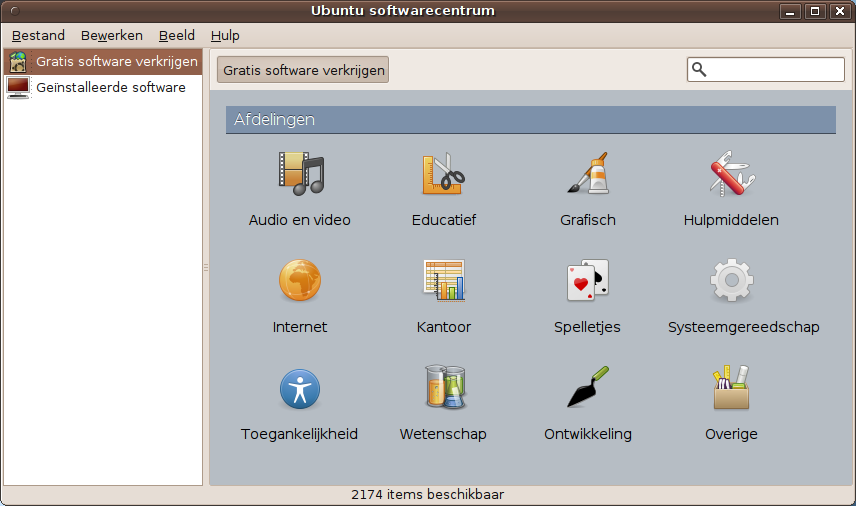Click the Internet label
Screen dimensions: 856x506
[x=300, y=327]
